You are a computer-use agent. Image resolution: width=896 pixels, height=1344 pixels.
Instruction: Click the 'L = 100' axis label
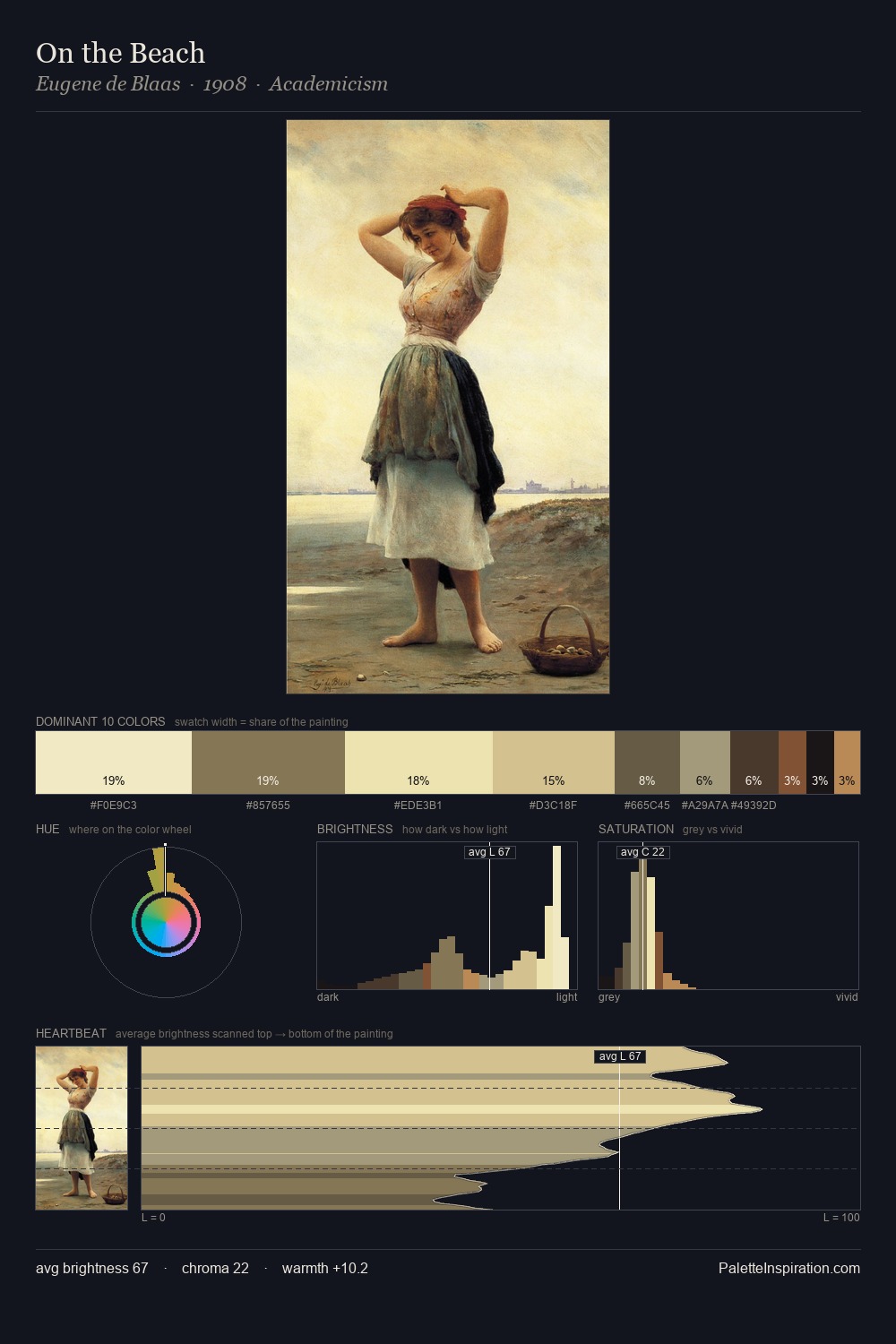point(841,1218)
